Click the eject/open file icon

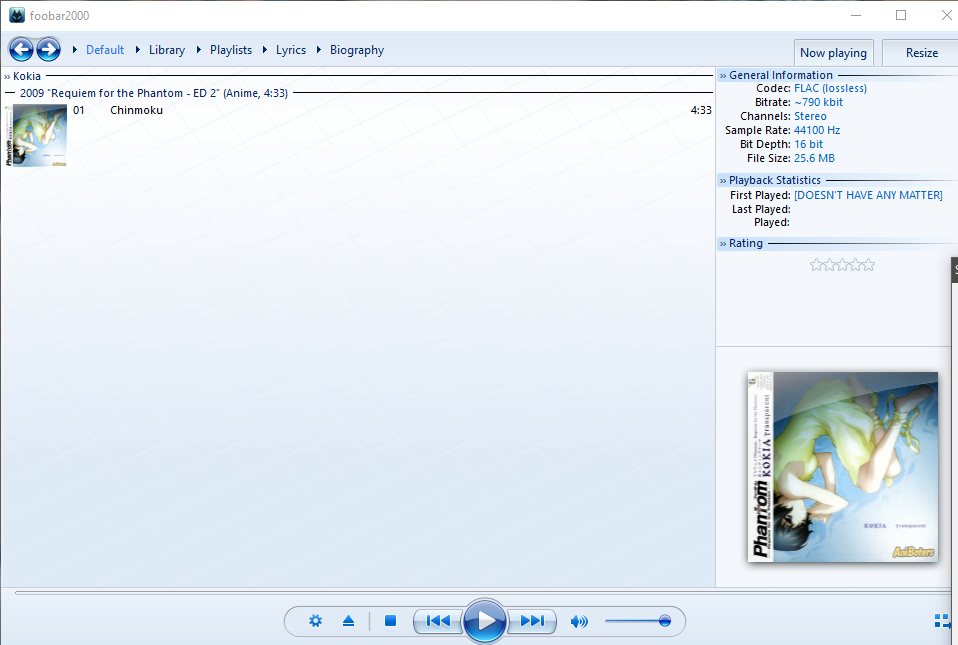(348, 621)
